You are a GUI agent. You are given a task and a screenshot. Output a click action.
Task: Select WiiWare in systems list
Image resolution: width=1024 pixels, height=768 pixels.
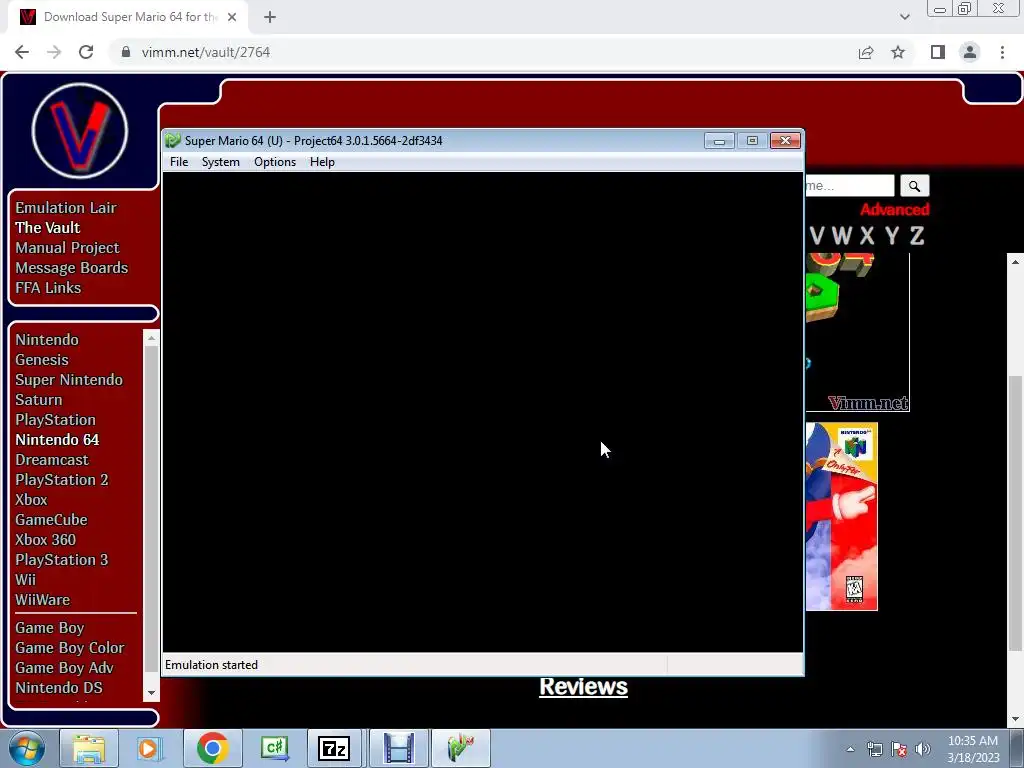[42, 600]
